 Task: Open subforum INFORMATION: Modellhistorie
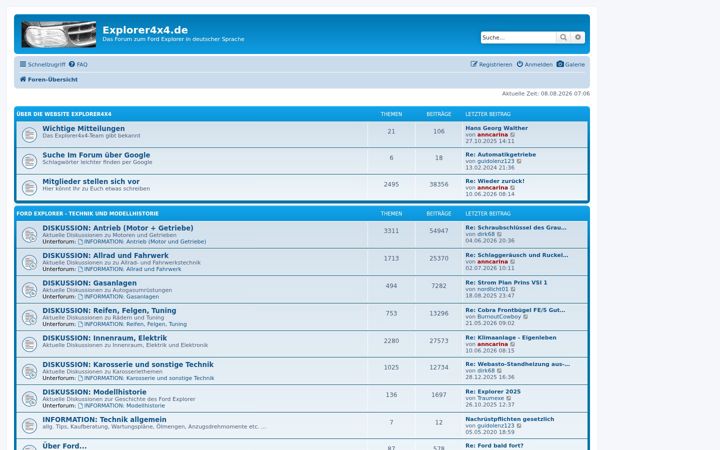tap(121, 406)
